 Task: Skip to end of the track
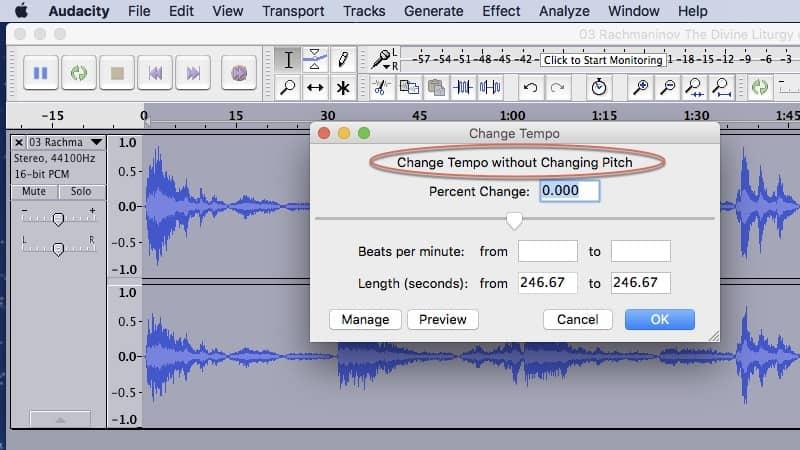tap(193, 73)
